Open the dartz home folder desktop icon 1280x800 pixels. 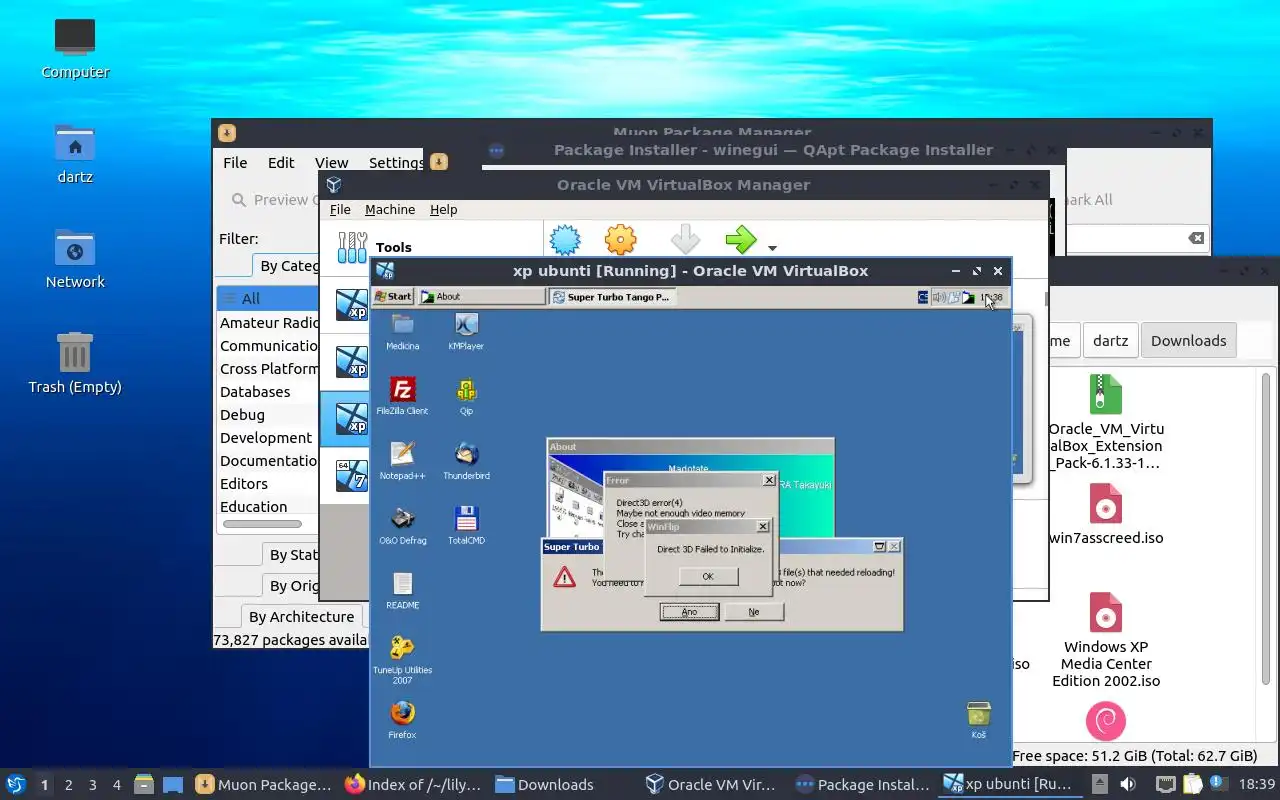[x=75, y=154]
